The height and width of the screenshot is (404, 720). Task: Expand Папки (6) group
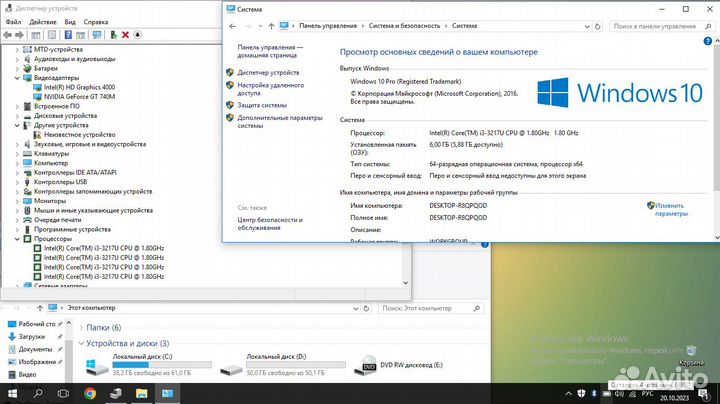(81, 328)
